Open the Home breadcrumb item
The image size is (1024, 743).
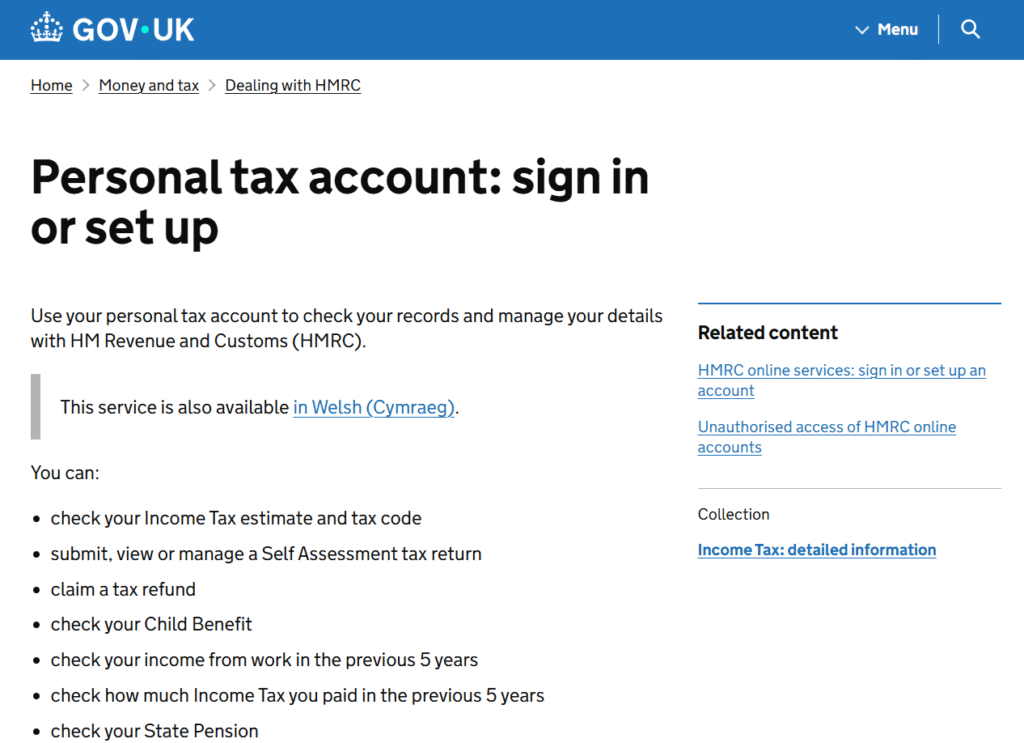click(x=51, y=86)
